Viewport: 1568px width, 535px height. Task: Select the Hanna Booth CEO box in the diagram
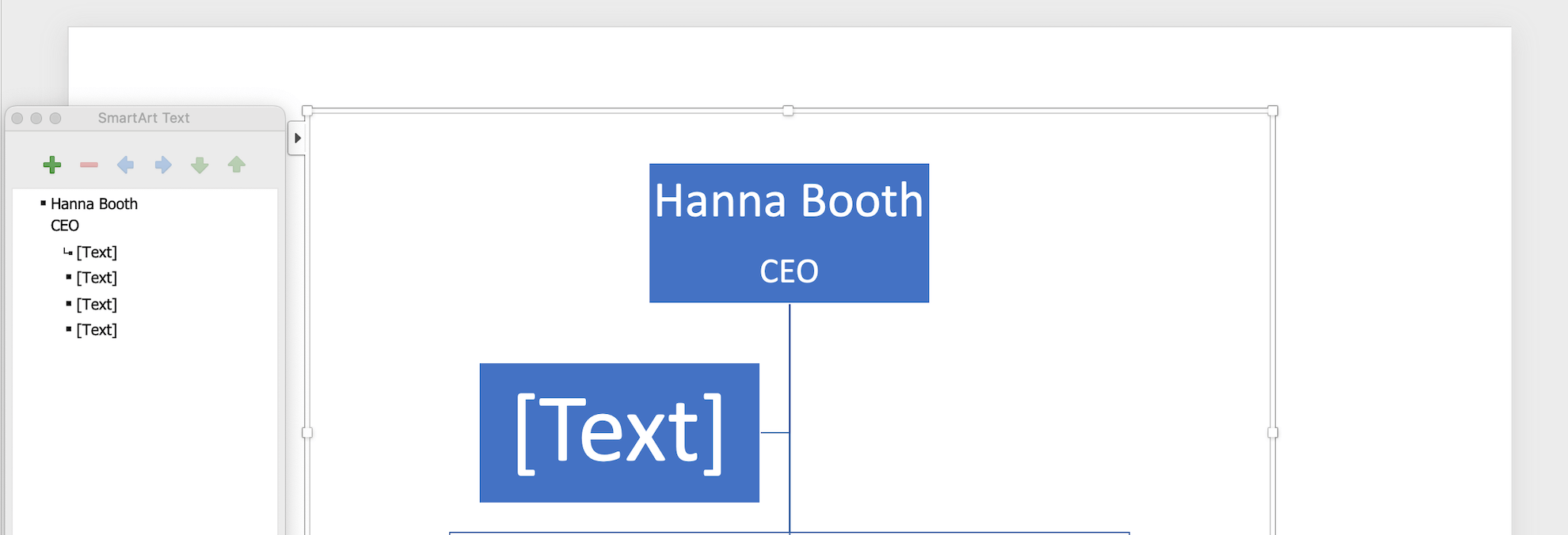789,233
